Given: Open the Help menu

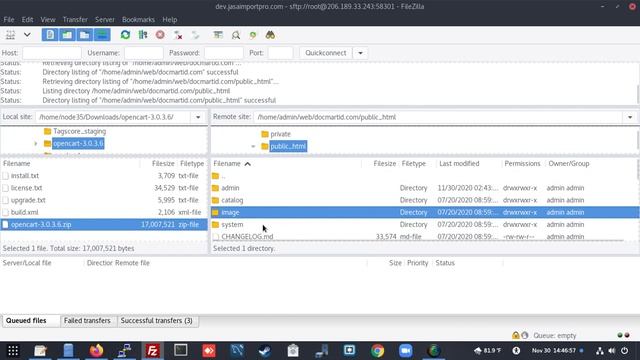Looking at the screenshot, I should pyautogui.click(x=170, y=20).
